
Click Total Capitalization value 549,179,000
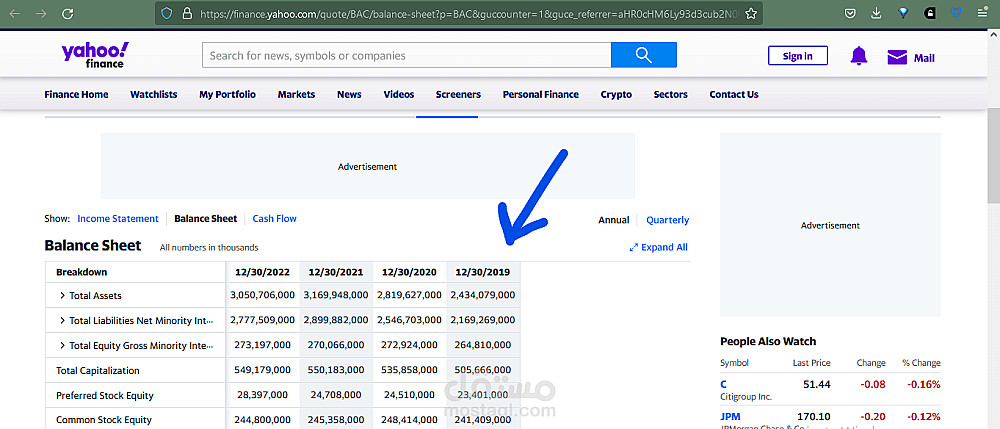point(263,370)
